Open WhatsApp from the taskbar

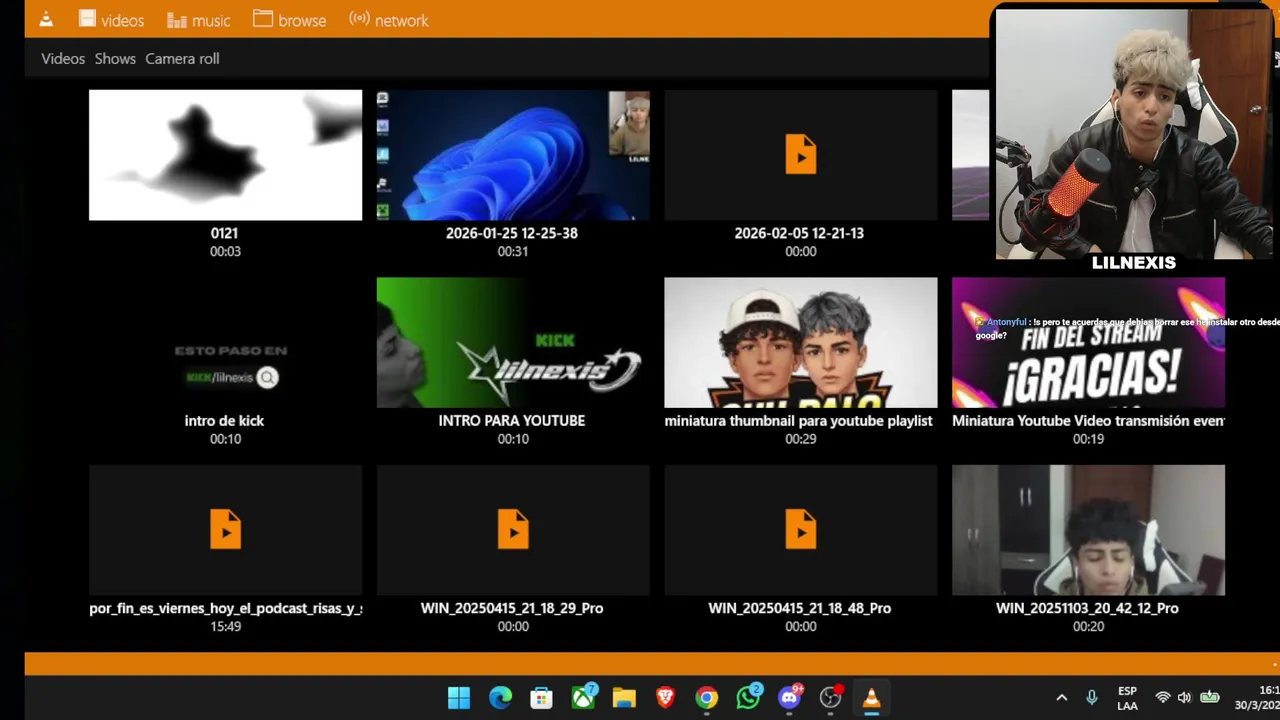(x=748, y=697)
